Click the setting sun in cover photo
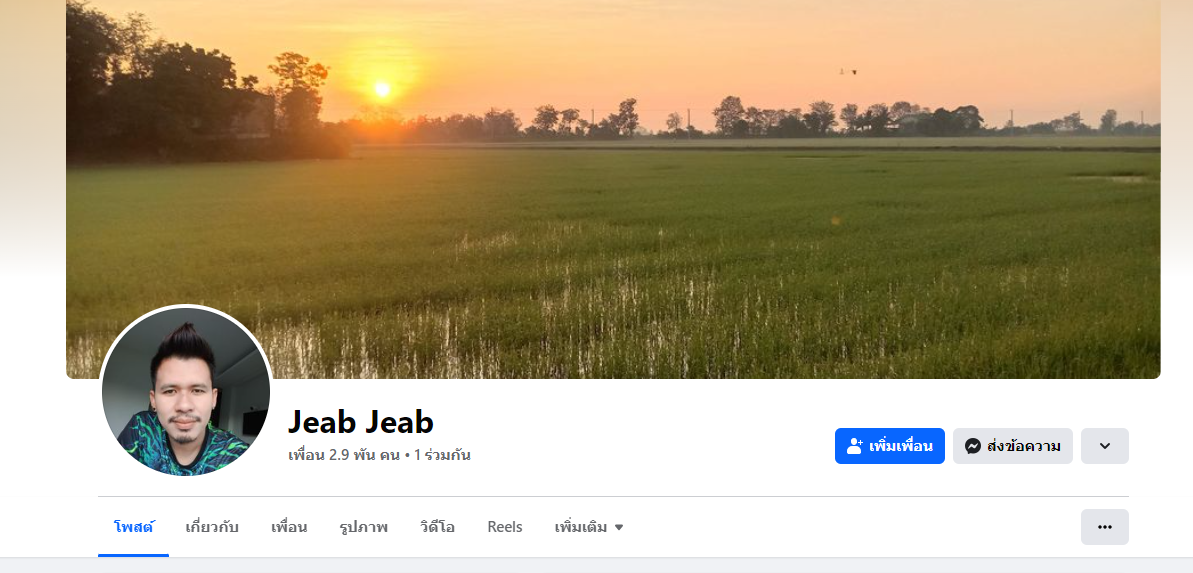Viewport: 1193px width, 573px height. (382, 89)
